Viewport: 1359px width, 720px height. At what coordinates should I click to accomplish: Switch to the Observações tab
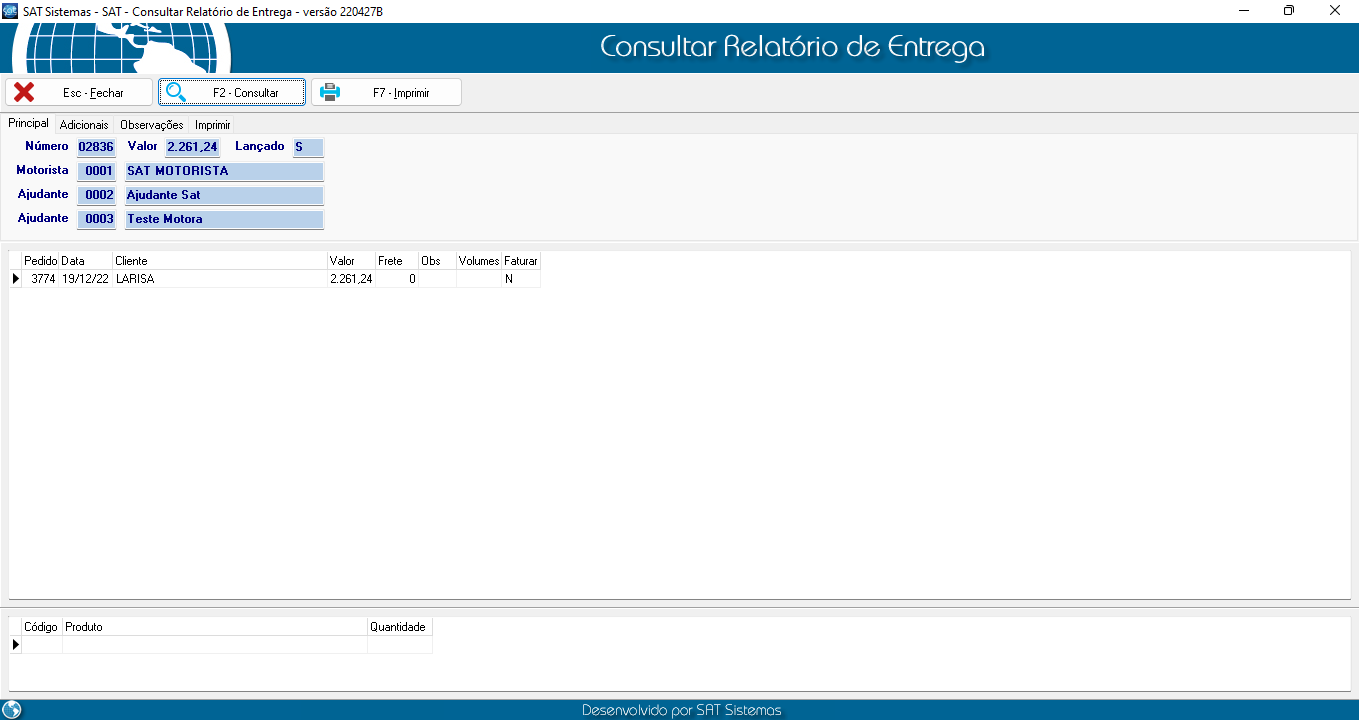click(152, 125)
